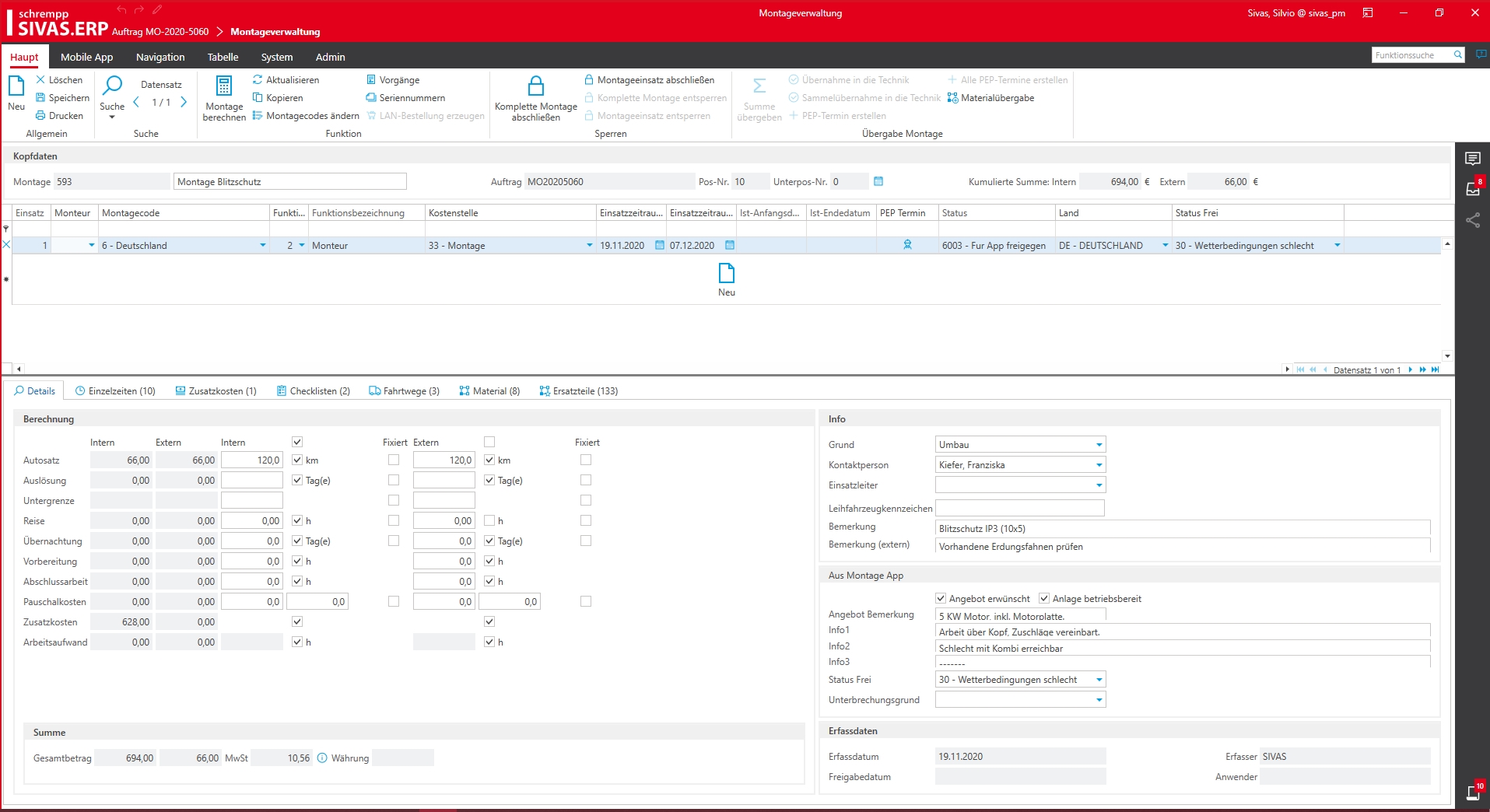Viewport: 1490px width, 812px height.
Task: Click the Suche magnifier icon
Action: [112, 86]
